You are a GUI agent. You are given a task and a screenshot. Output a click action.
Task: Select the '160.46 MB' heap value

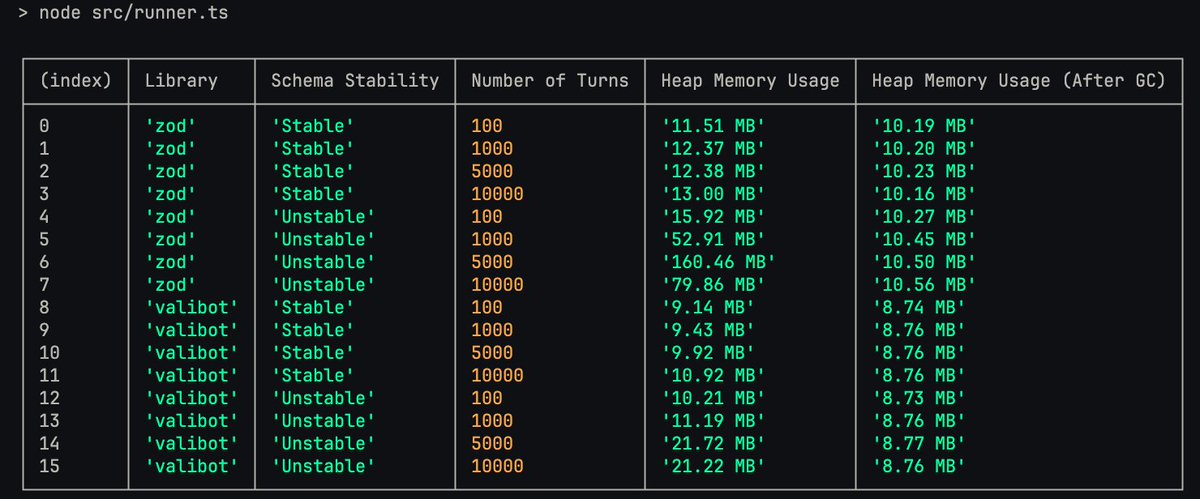click(718, 262)
